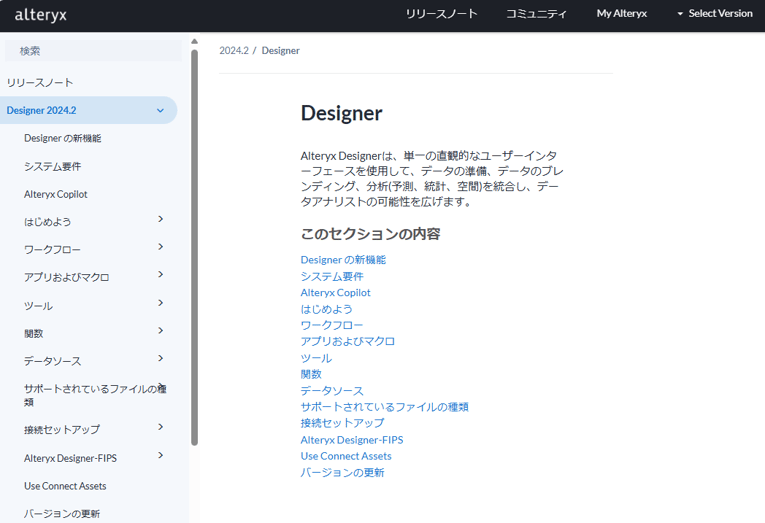Follow the Alteryx Copilot content link

click(336, 293)
